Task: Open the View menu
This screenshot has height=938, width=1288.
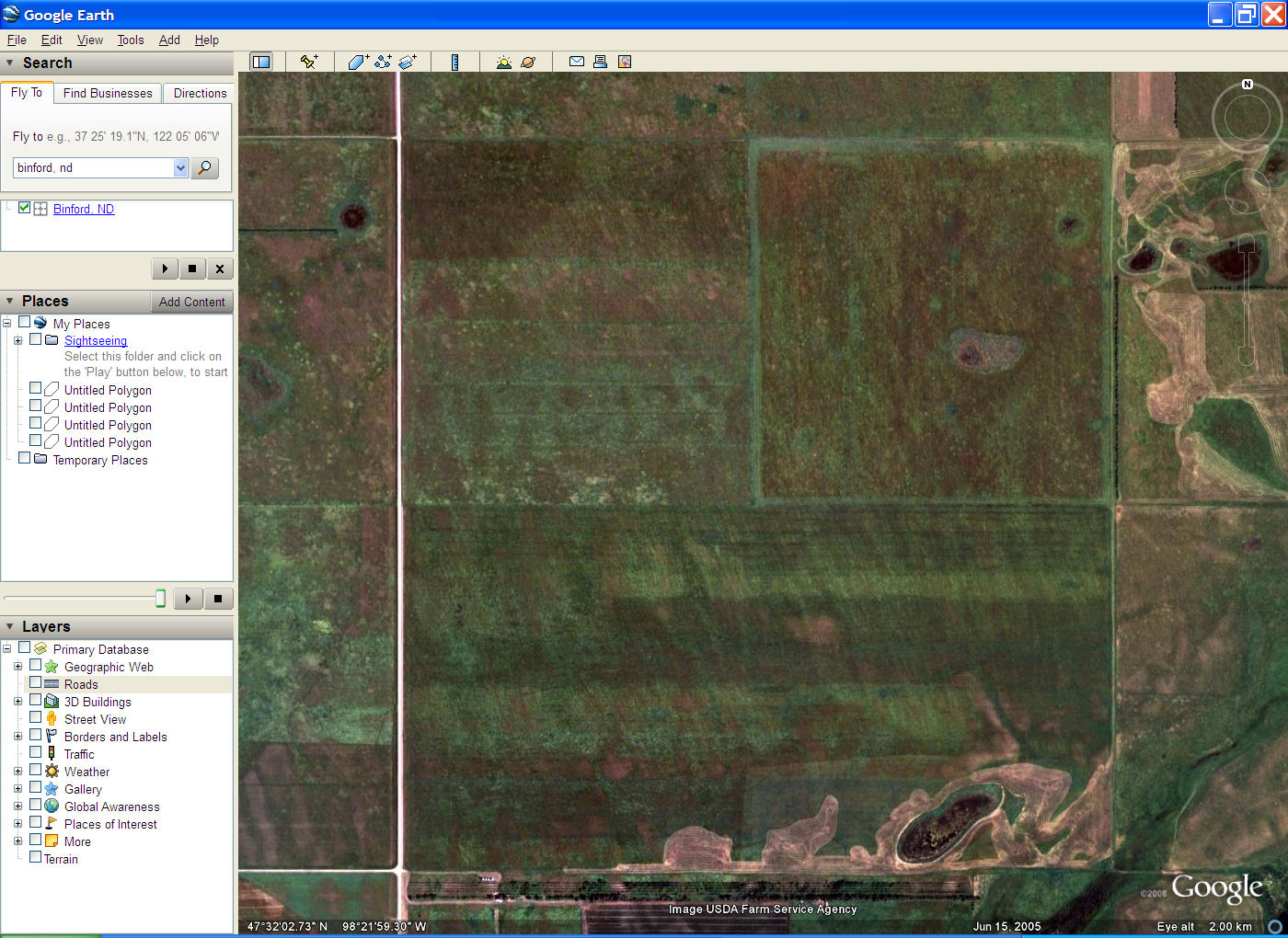Action: point(90,40)
